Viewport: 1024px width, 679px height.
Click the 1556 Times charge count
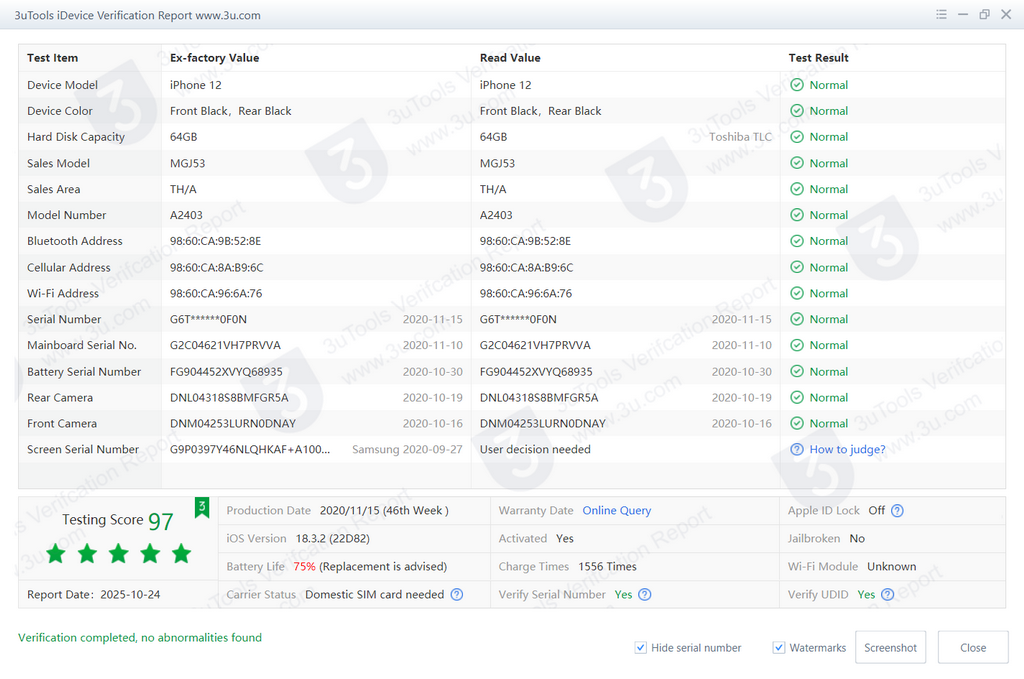tap(607, 566)
